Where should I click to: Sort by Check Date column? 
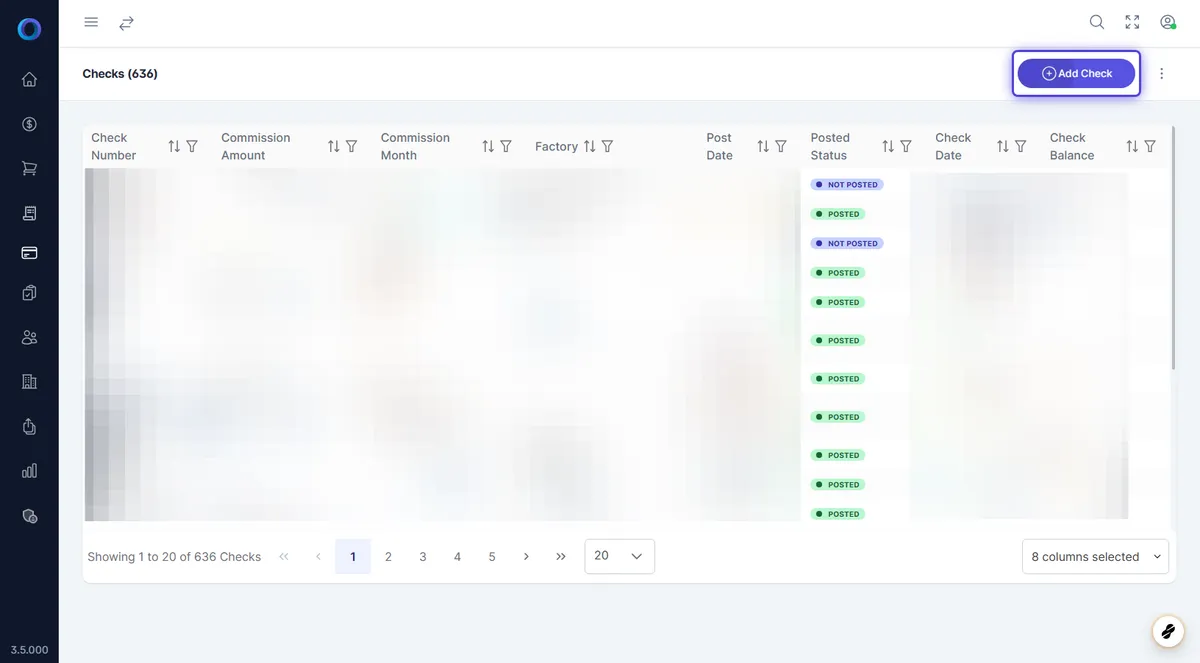1003,146
